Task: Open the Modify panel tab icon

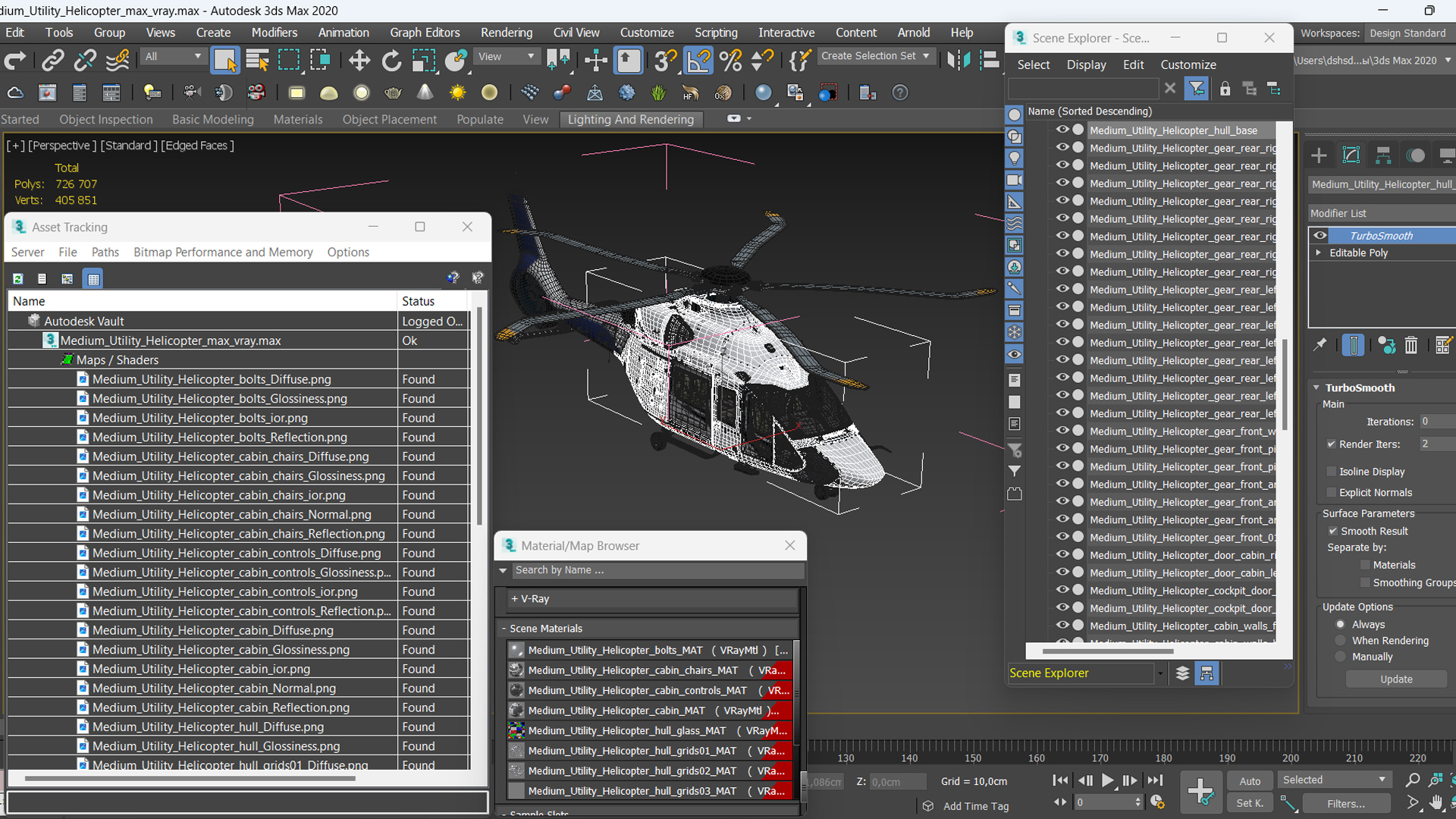Action: [x=1351, y=155]
